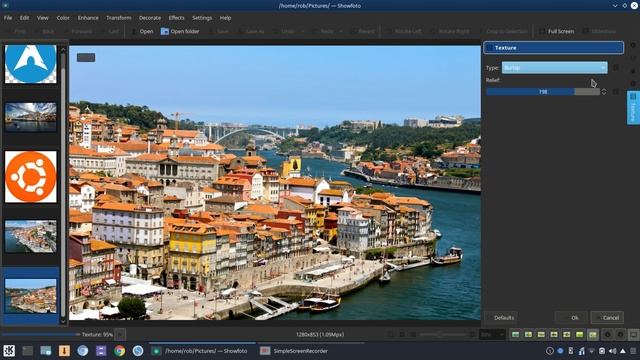Select the highlighted Porto thumbnail

31,296
